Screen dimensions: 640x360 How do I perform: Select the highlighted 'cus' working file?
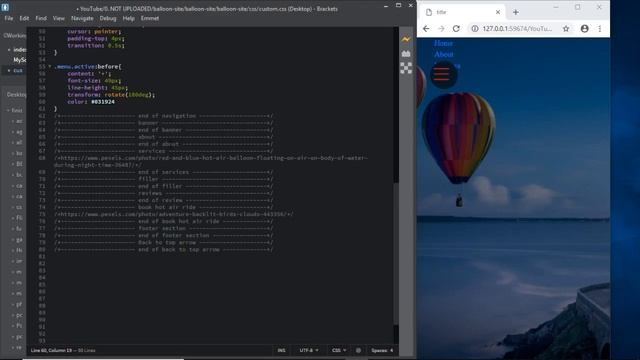[x=15, y=71]
